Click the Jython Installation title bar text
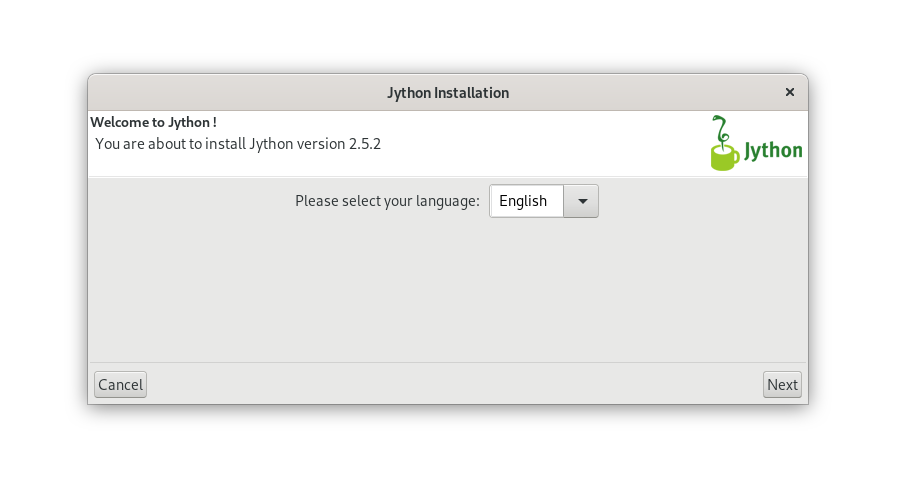The height and width of the screenshot is (488, 897). [x=448, y=93]
